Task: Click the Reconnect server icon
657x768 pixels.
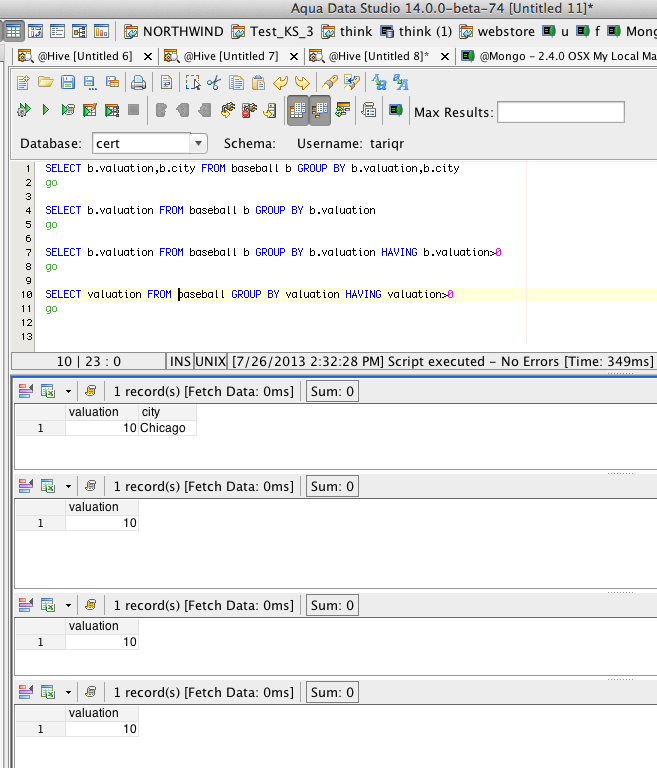Action: tap(270, 110)
